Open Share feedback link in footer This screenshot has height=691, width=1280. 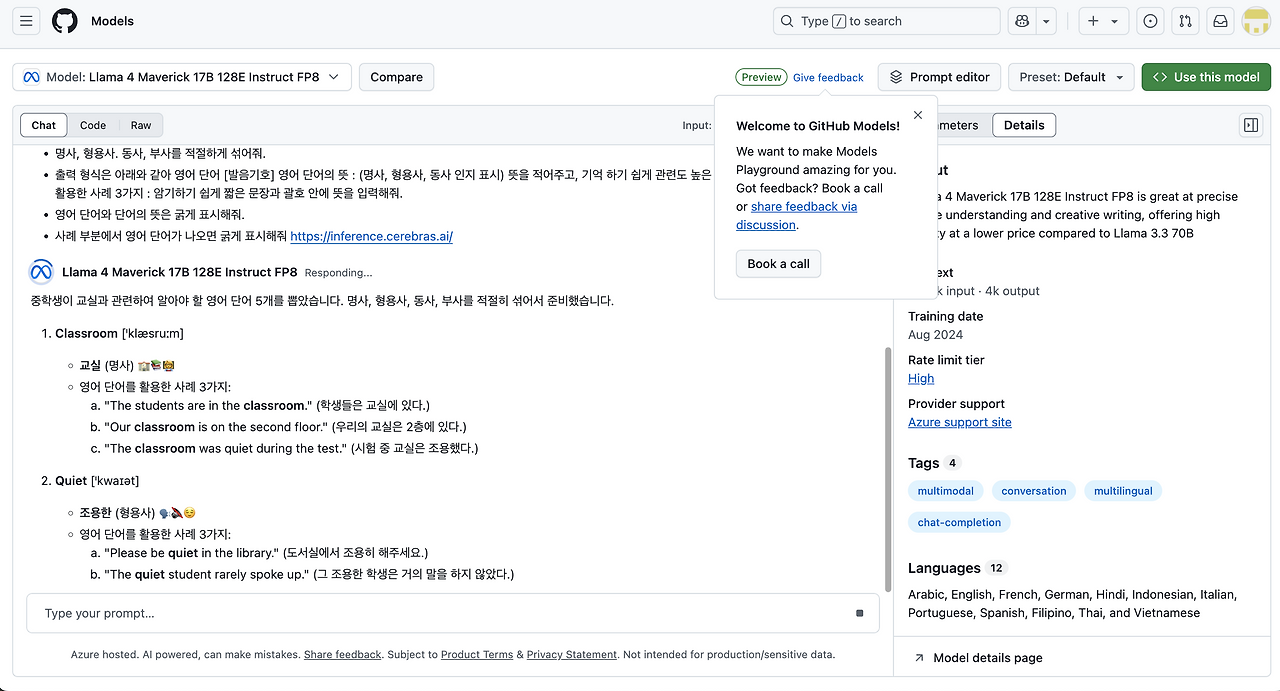[342, 655]
